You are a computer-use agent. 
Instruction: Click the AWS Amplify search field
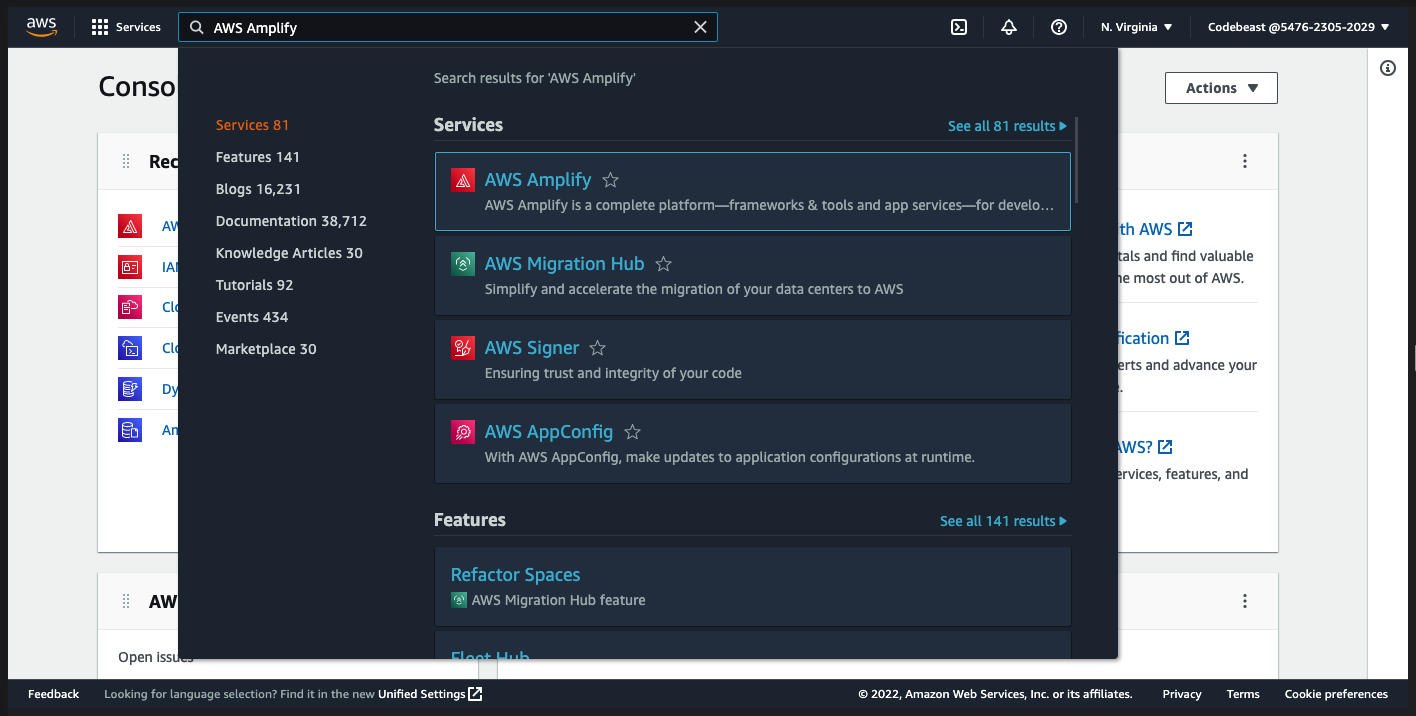tap(448, 28)
